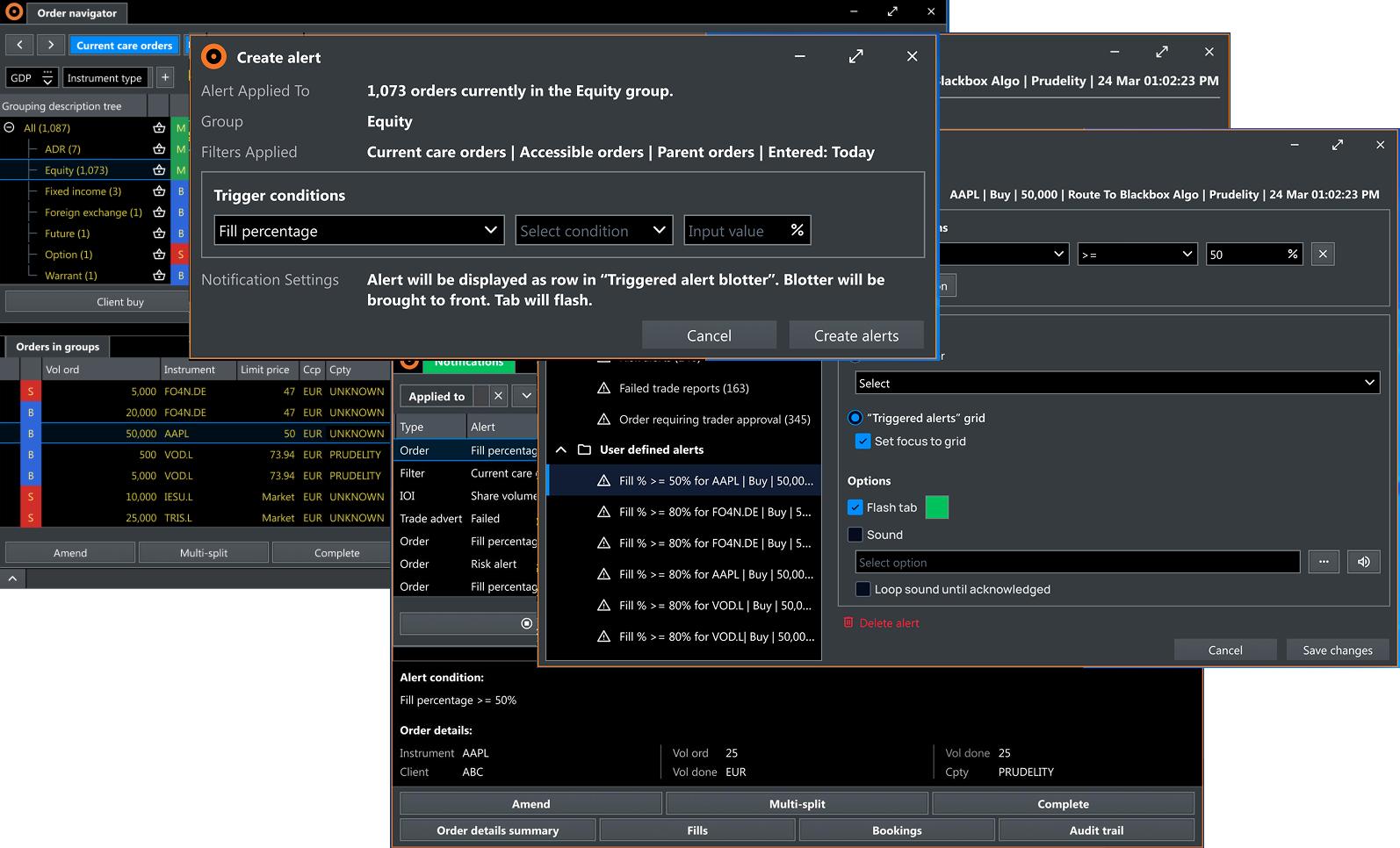Image resolution: width=1400 pixels, height=848 pixels.
Task: Click Amend in notification order details
Action: 530,804
